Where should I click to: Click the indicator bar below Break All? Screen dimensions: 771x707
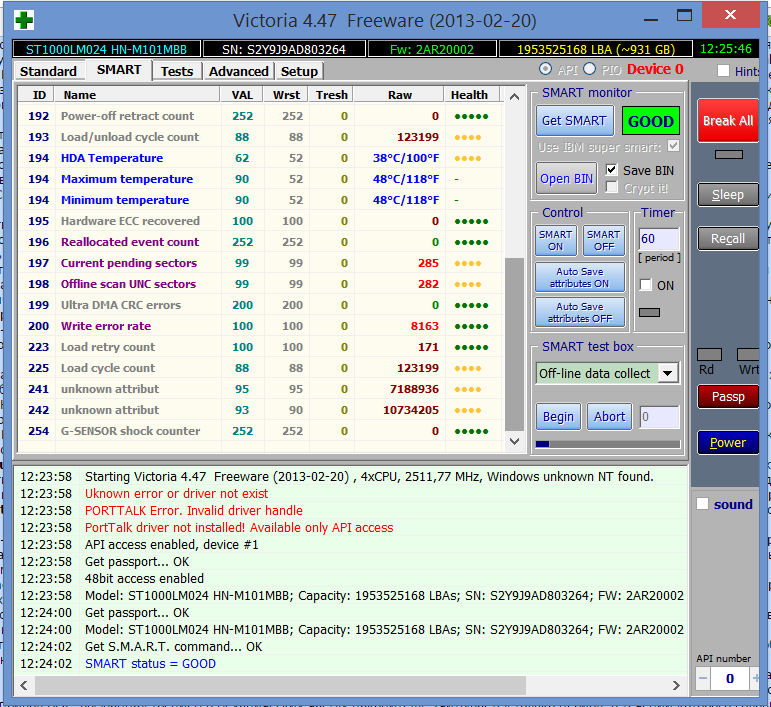[729, 155]
